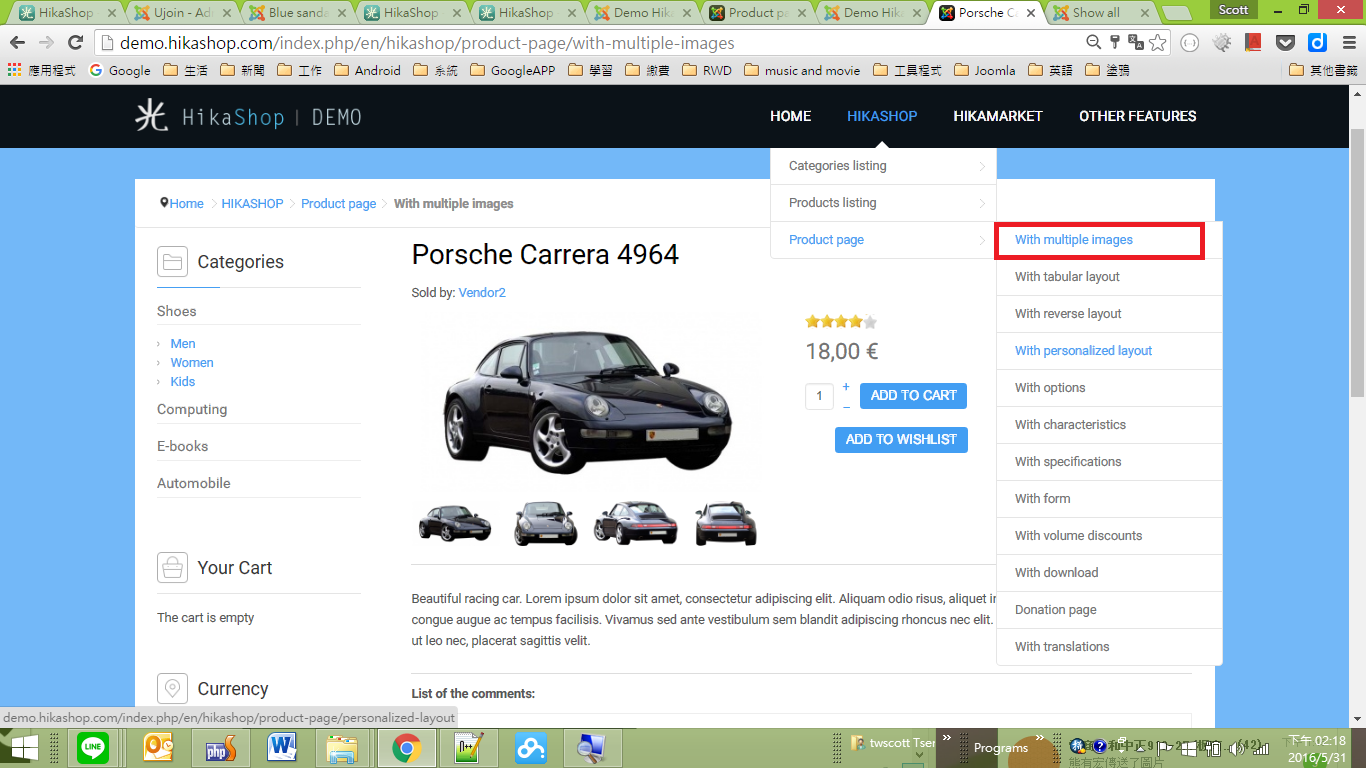Open LINE from the taskbar
Screen dimensions: 1366x768
point(93,747)
